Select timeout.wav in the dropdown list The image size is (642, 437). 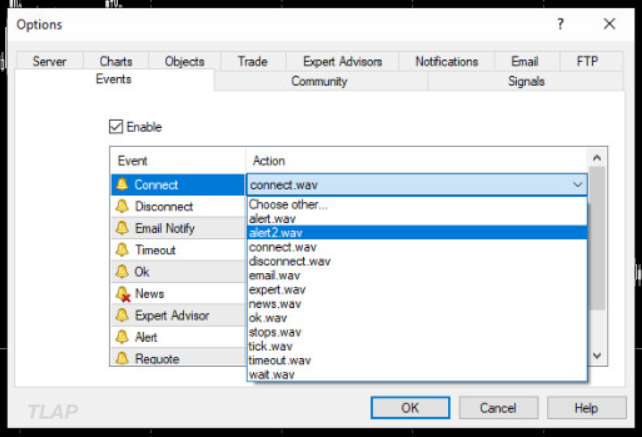coord(417,360)
